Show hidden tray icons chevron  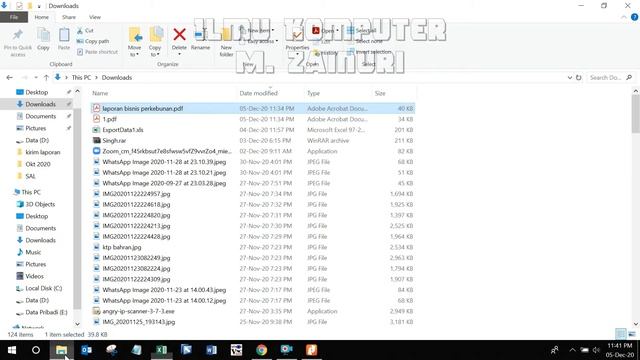point(572,350)
